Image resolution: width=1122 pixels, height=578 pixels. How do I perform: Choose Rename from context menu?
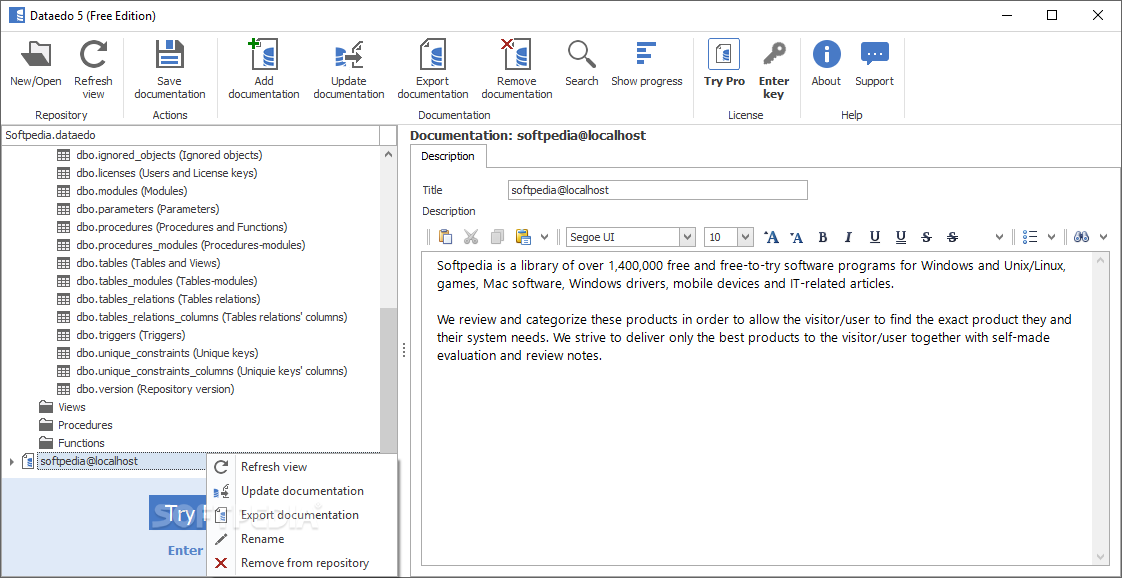302,539
